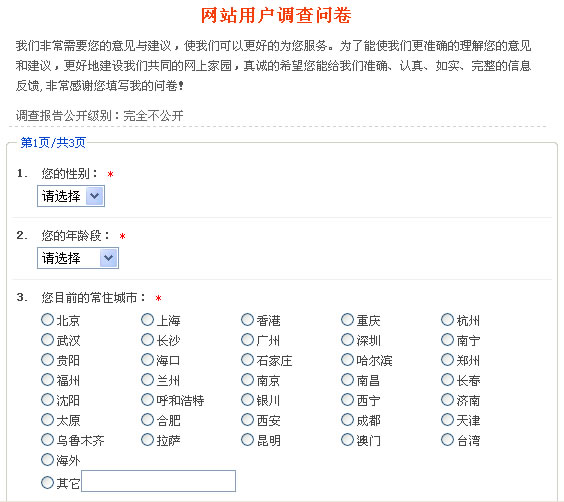The height and width of the screenshot is (502, 564).
Task: Choose 重庆 as resident city
Action: (347, 320)
